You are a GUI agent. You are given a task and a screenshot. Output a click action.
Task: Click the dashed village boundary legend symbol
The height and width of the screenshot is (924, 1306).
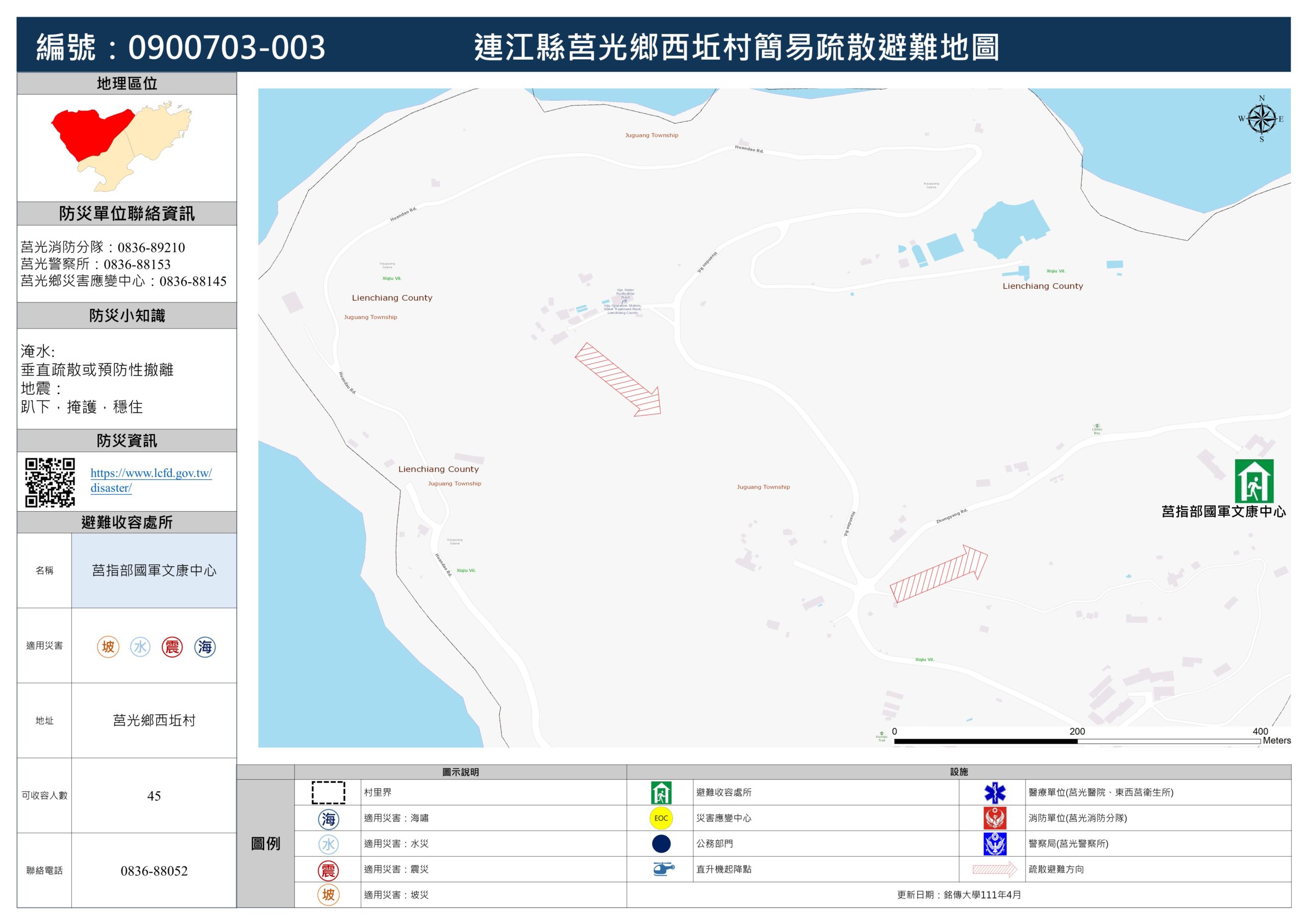328,792
